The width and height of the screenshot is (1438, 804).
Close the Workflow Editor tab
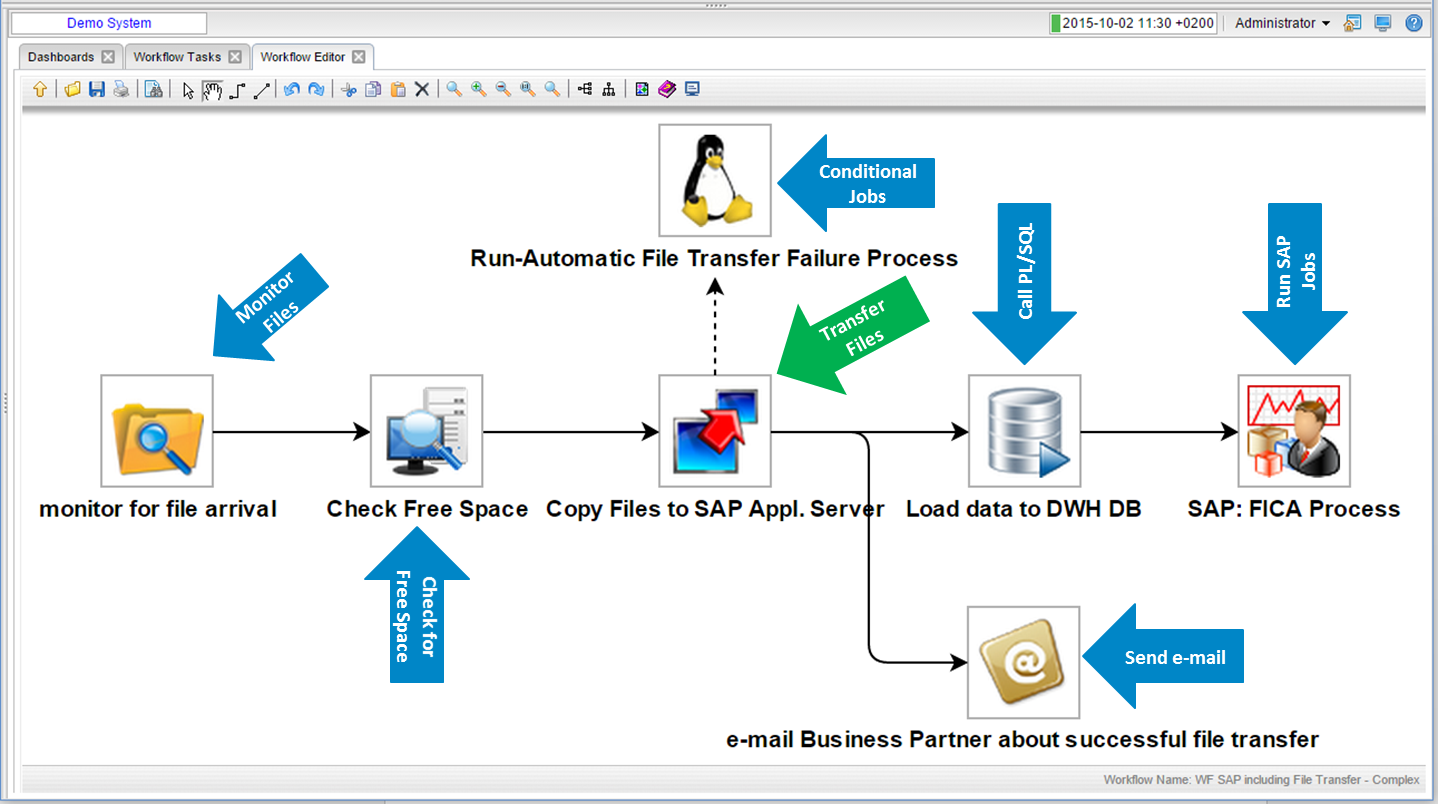point(359,57)
